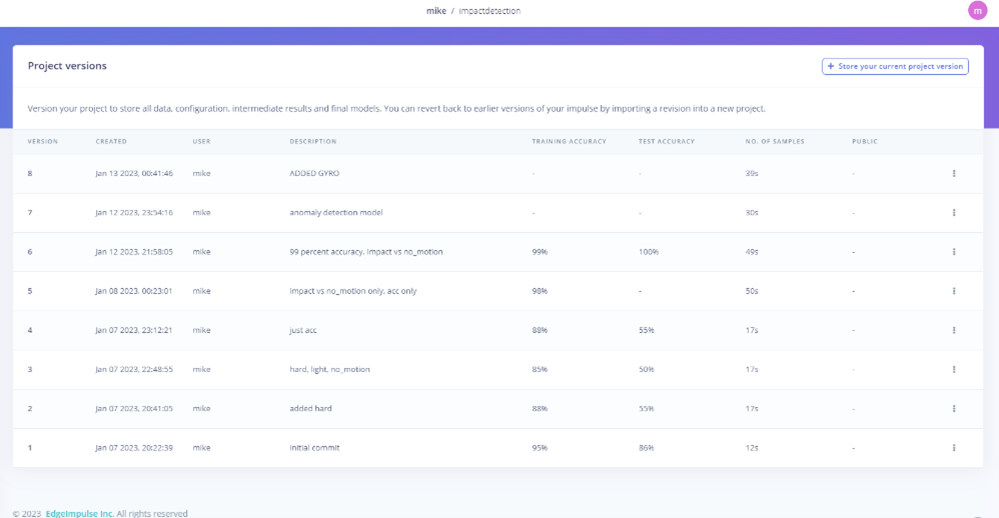Click the impactdetection project breadcrumb
This screenshot has height=518, width=999.
(489, 11)
